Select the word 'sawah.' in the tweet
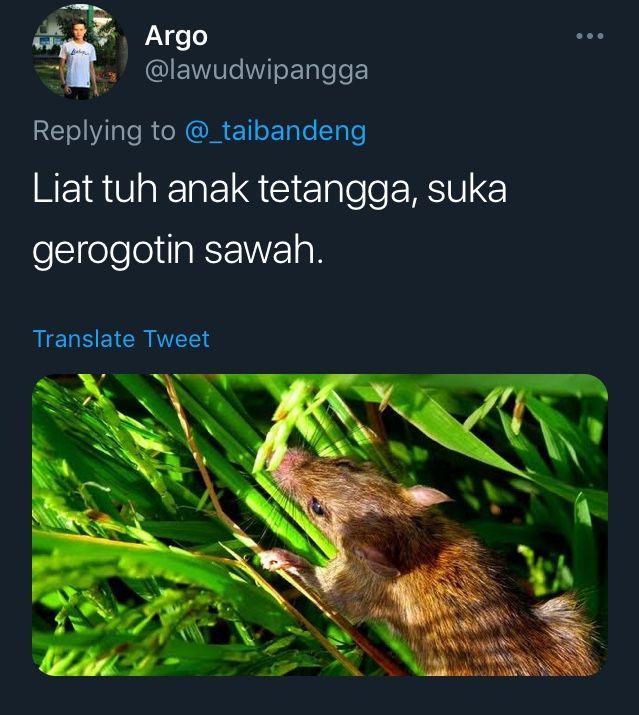Viewport: 639px width, 715px height. (264, 249)
